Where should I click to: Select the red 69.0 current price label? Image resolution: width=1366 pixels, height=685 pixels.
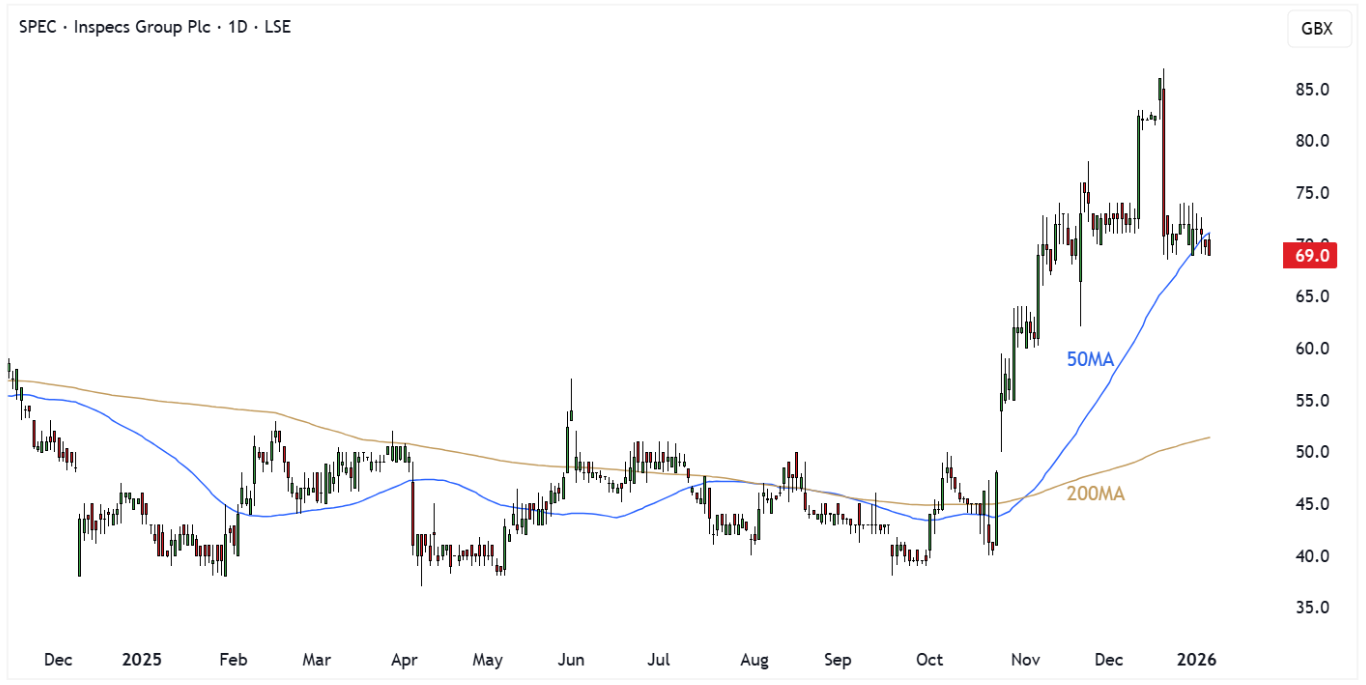(x=1310, y=256)
